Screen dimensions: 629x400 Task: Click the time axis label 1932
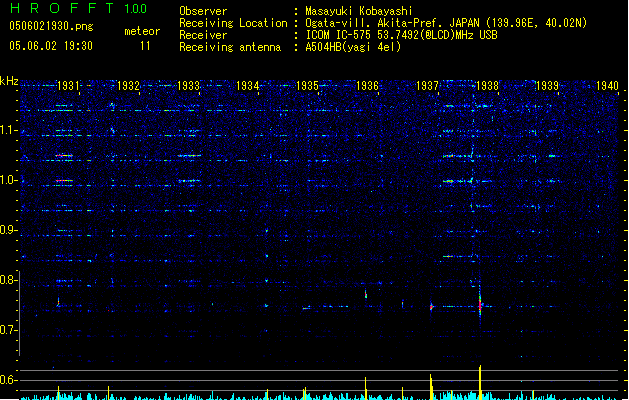point(128,85)
